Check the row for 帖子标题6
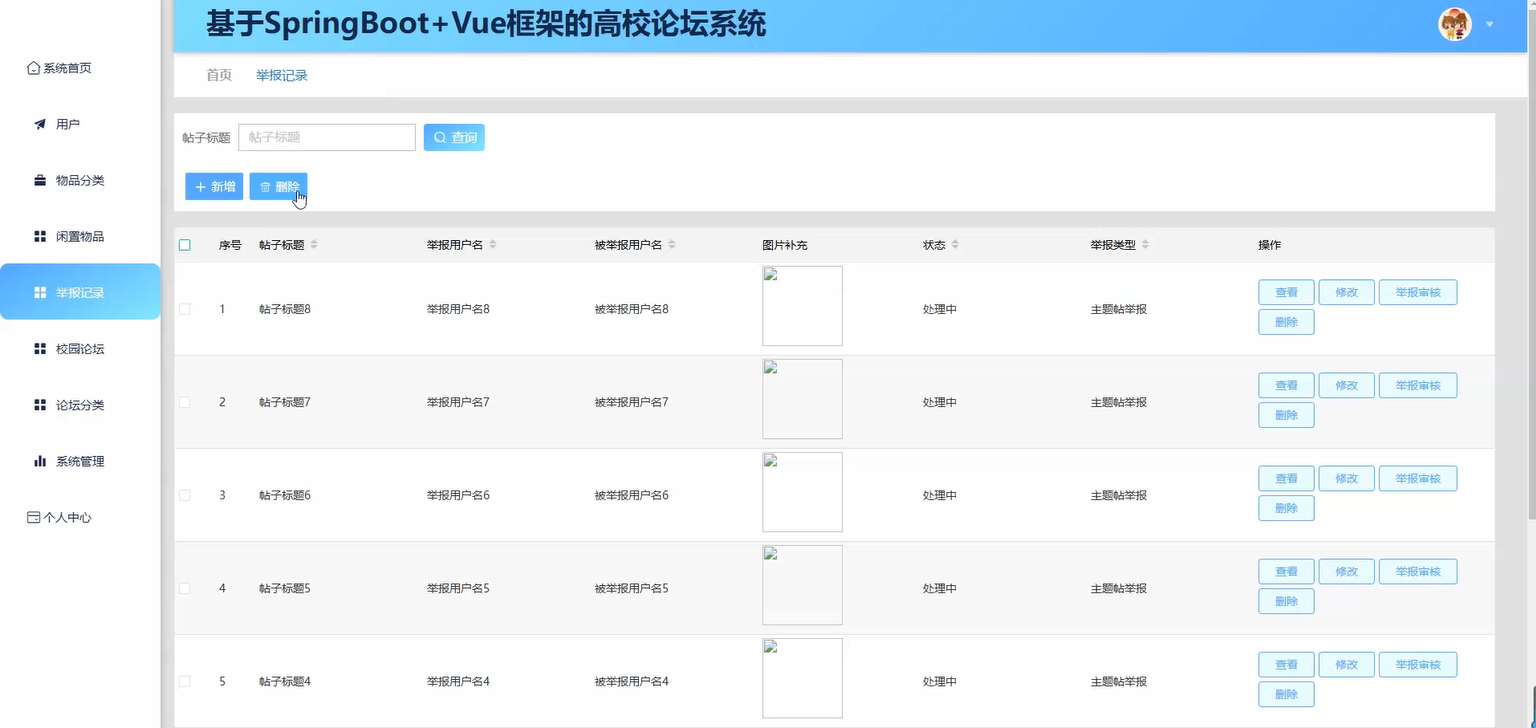Image resolution: width=1536 pixels, height=728 pixels. pos(184,495)
